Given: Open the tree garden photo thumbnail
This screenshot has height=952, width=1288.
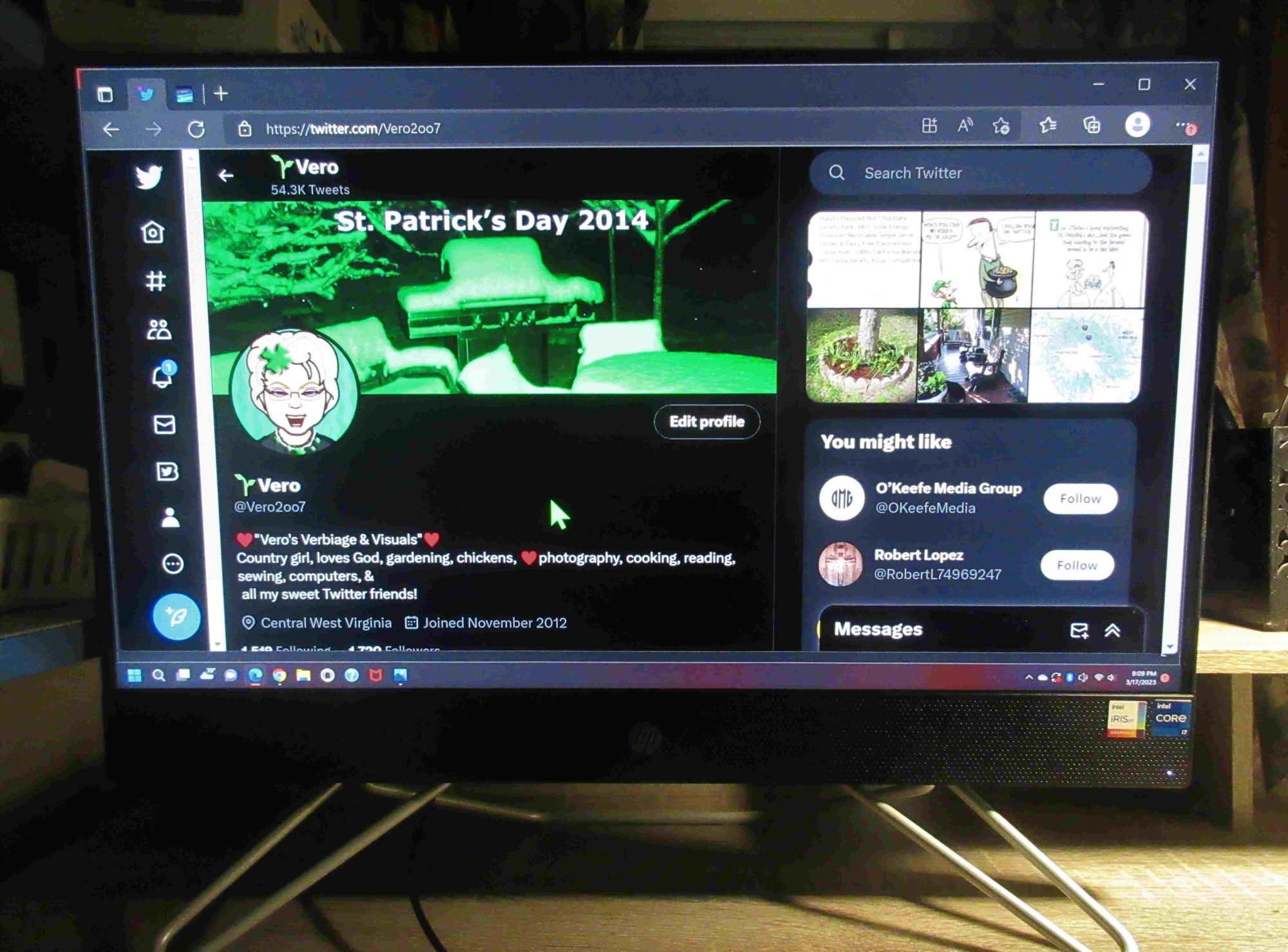Looking at the screenshot, I should [861, 355].
